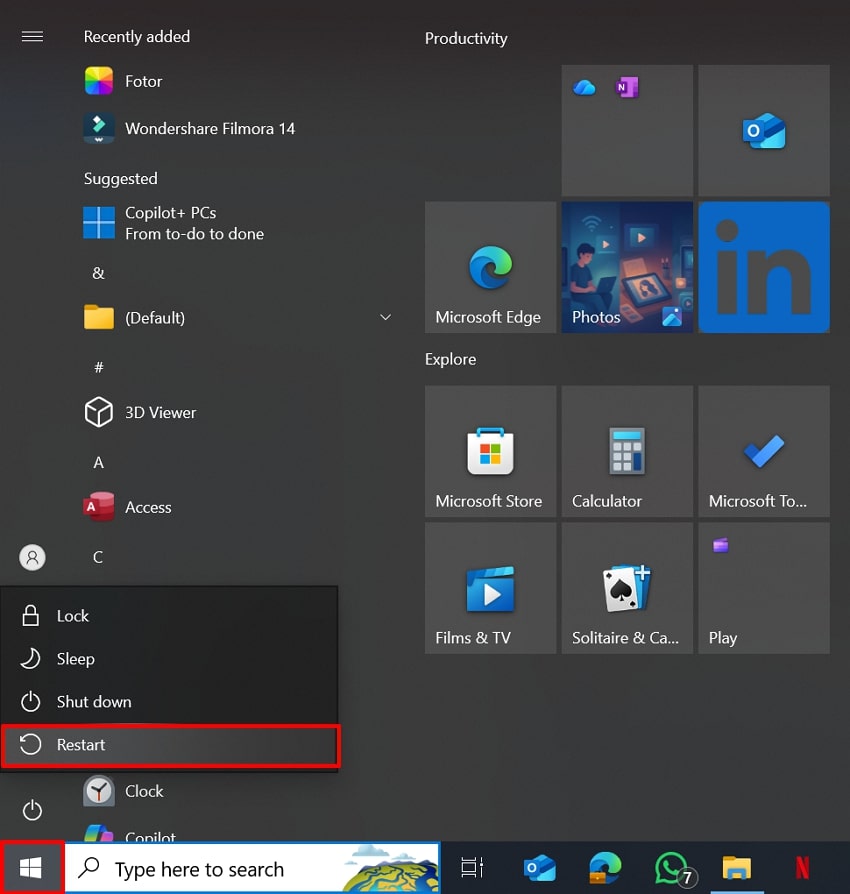Expand the Start menu with the hamburger icon
Screen dimensions: 850x894
point(32,36)
